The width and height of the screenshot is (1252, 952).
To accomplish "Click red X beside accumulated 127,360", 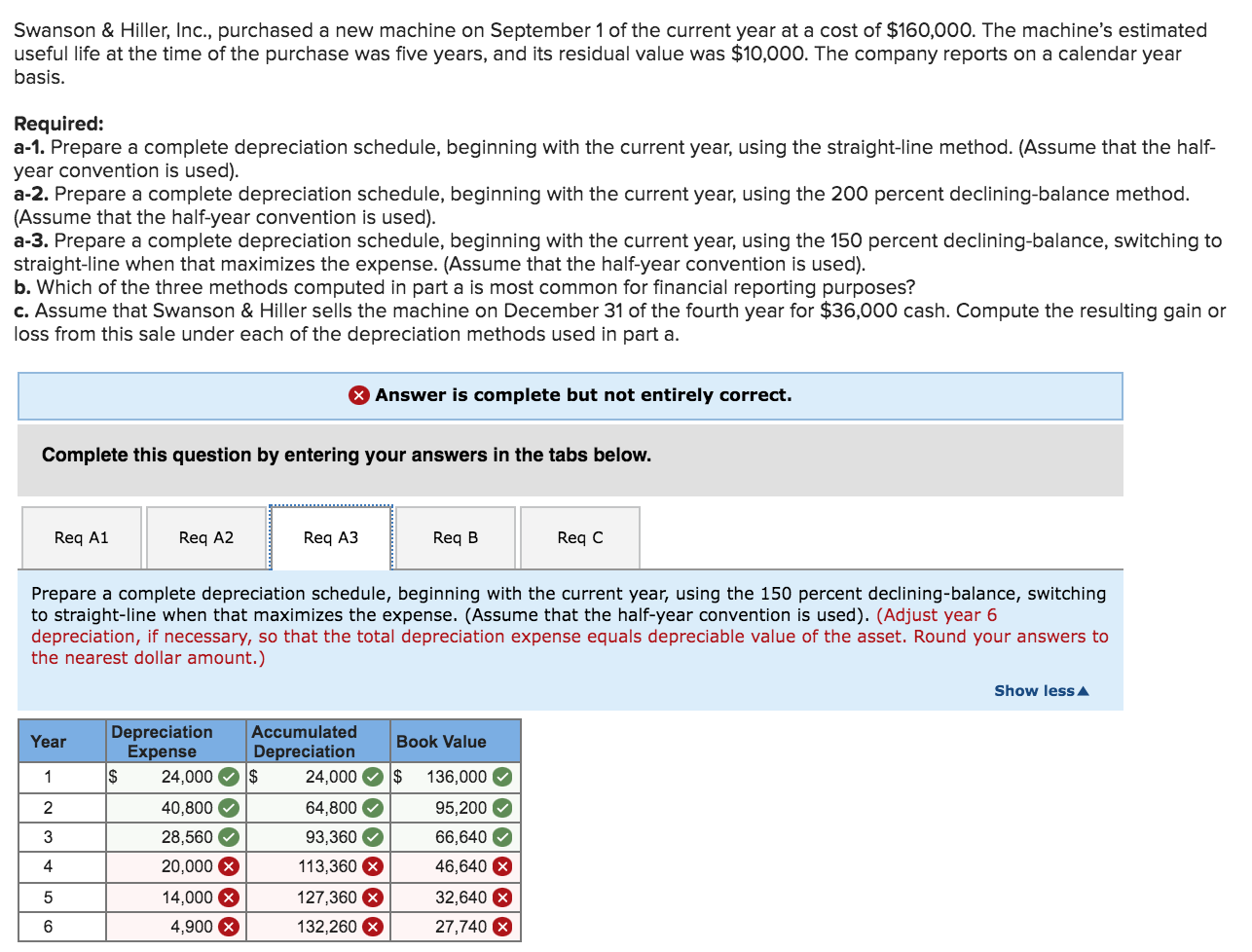I will pos(373,897).
